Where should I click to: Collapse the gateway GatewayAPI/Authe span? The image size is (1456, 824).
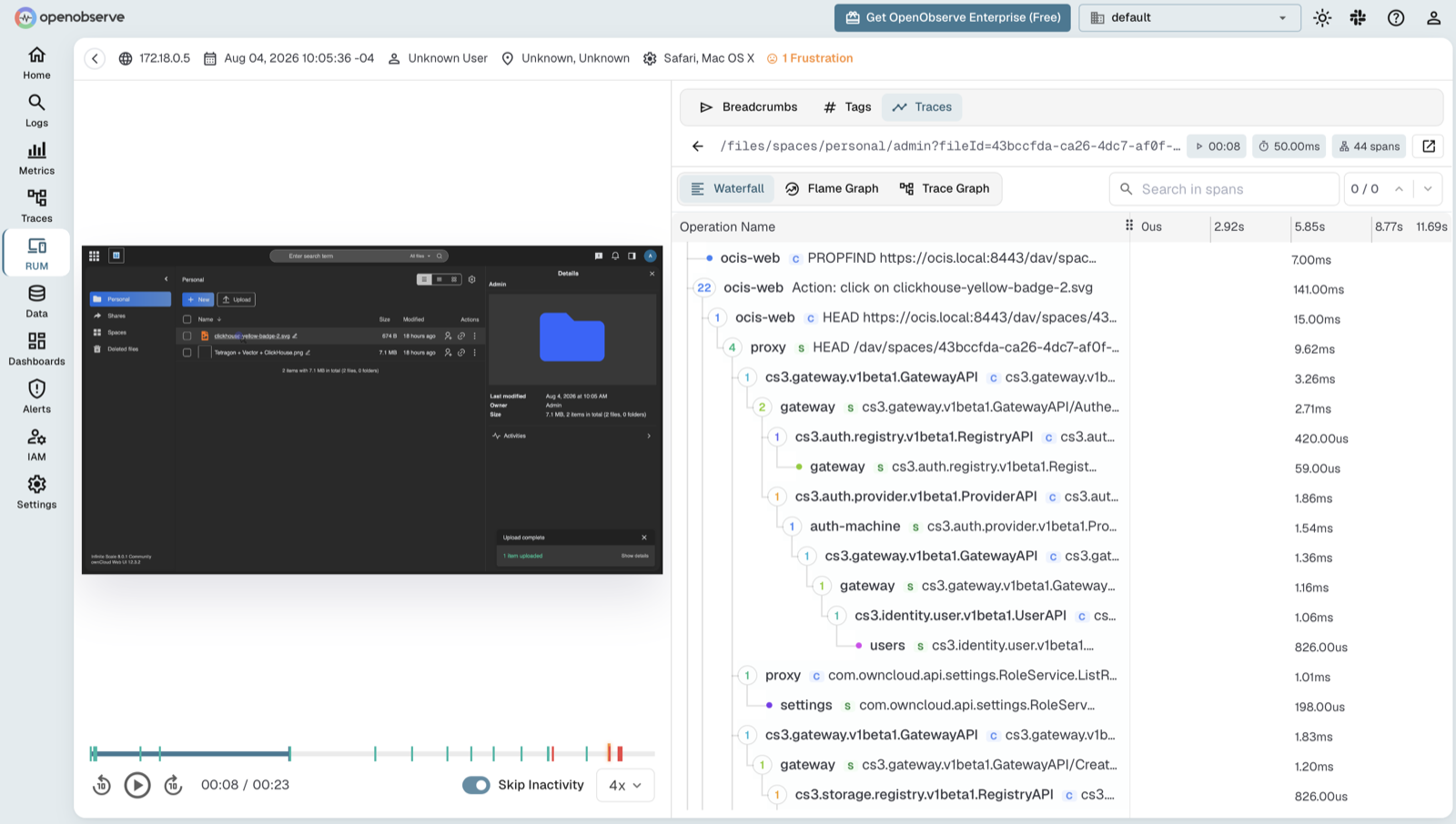tap(762, 407)
